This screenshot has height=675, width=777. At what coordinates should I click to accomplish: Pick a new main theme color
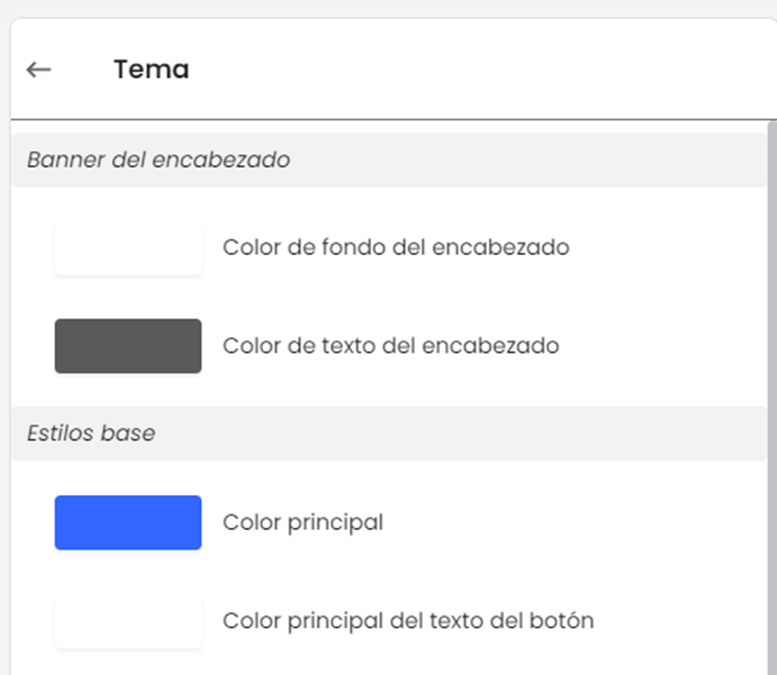(128, 522)
